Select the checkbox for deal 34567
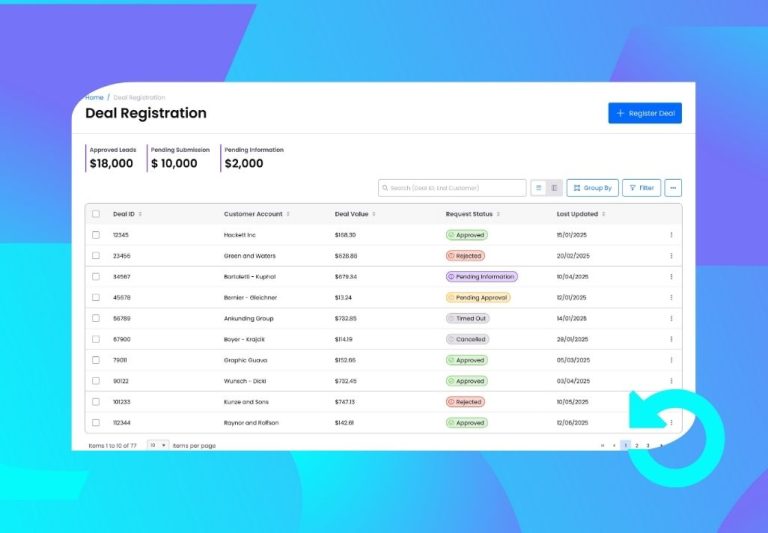 point(96,277)
